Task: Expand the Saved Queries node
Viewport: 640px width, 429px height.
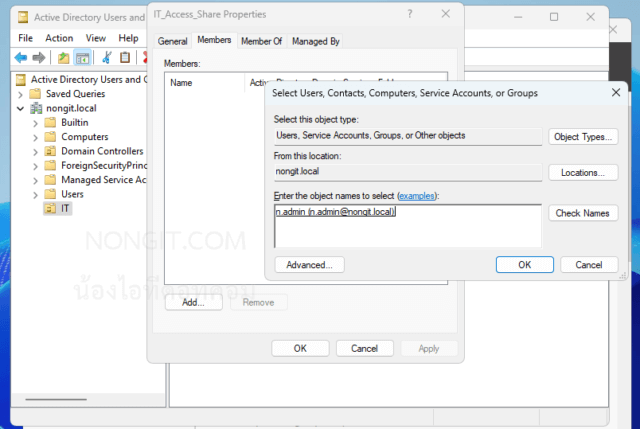Action: pyautogui.click(x=20, y=95)
